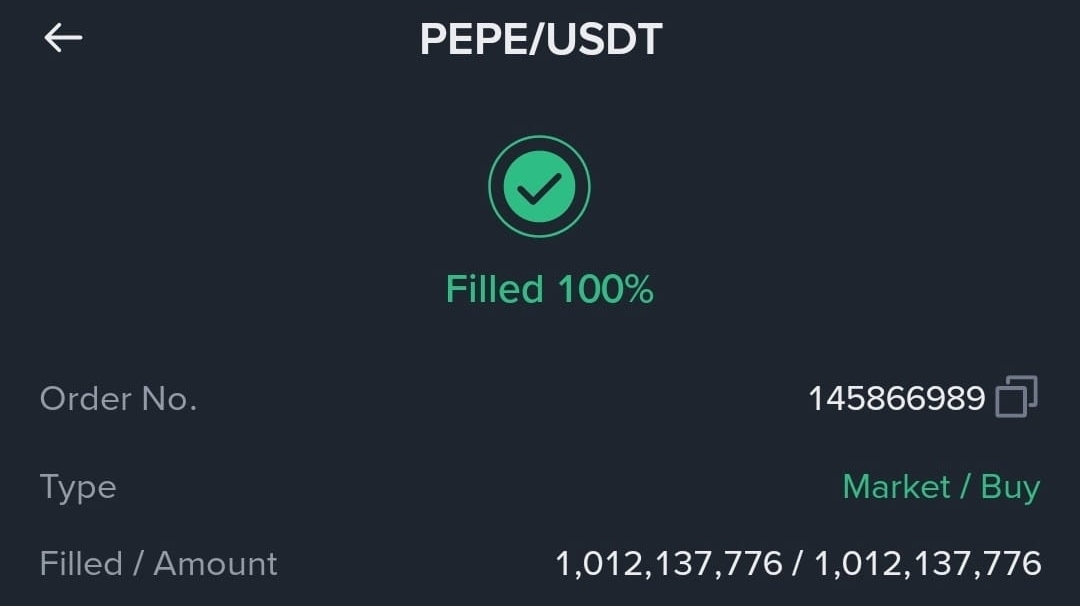Tap the word Buy in Type row
This screenshot has height=606, width=1080.
click(x=1010, y=488)
